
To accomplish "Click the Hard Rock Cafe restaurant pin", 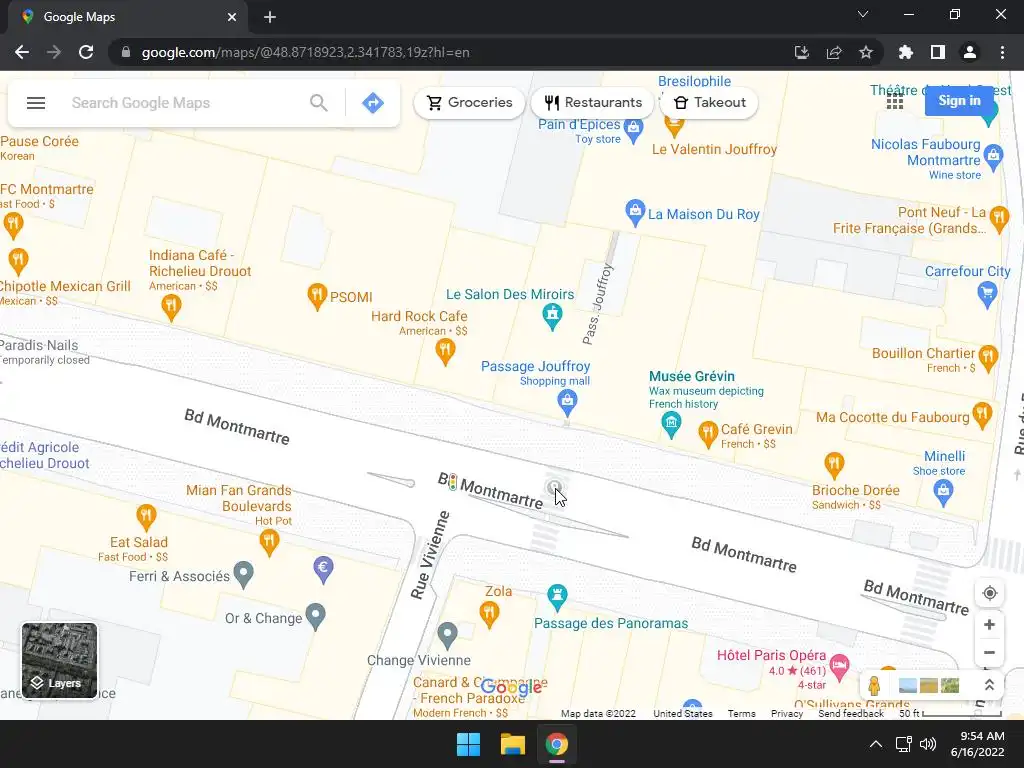I will (445, 351).
